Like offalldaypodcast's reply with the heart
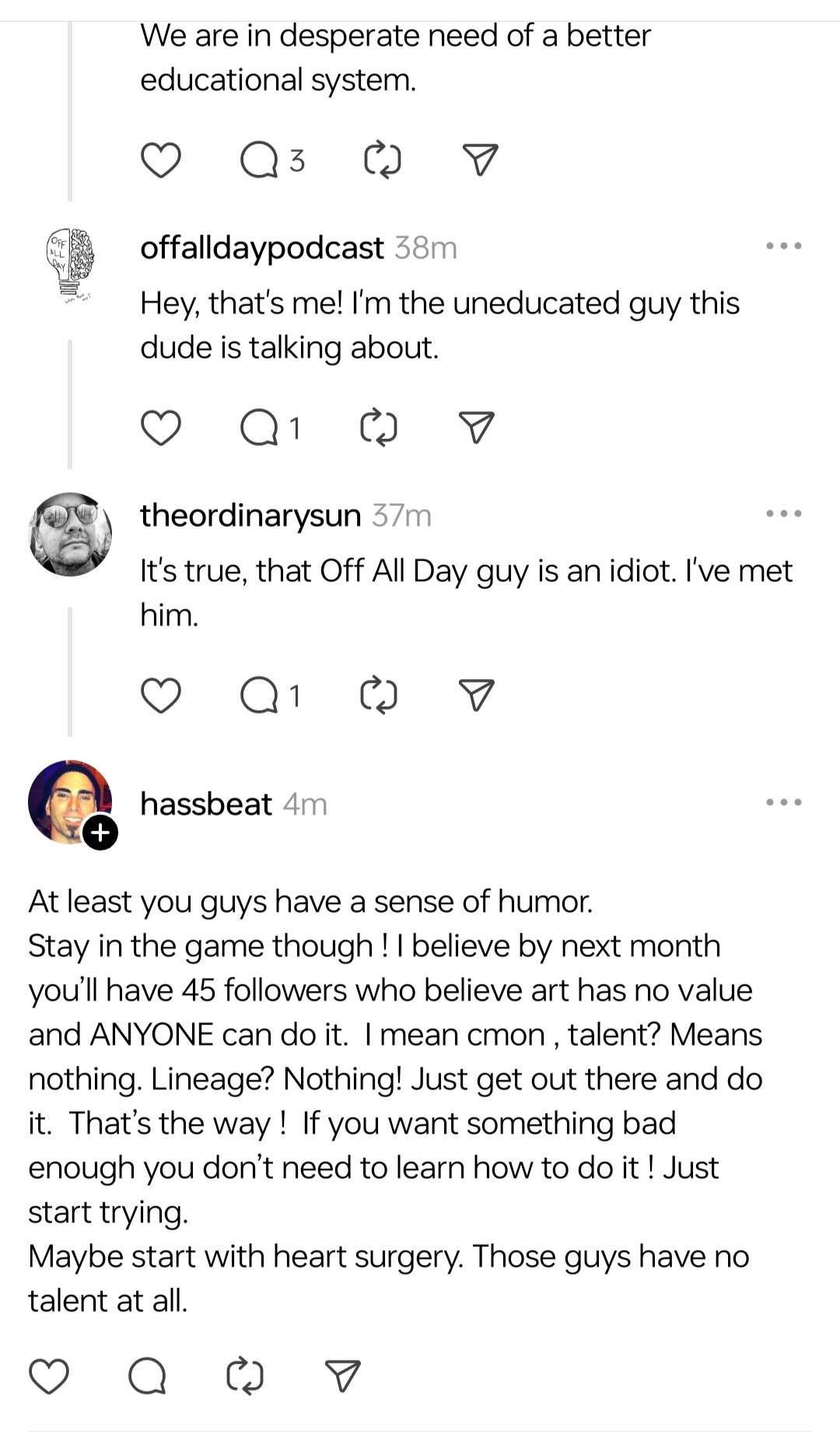Screen dimensions: 840x1435 pyautogui.click(x=161, y=427)
